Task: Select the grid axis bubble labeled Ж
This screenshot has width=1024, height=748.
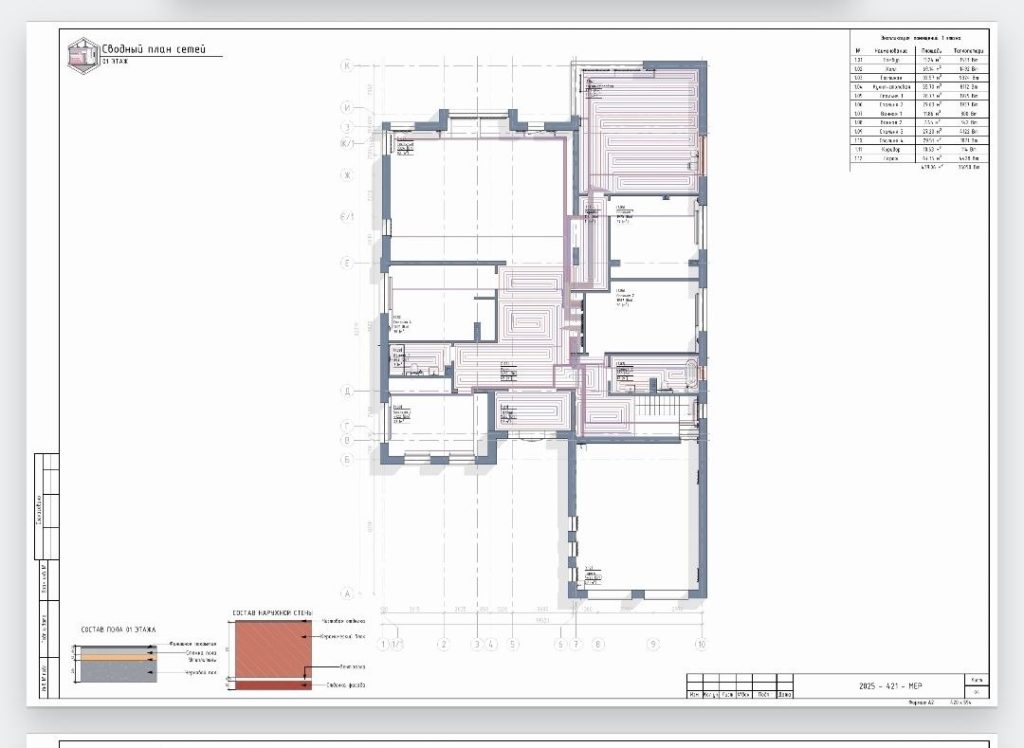Action: (x=347, y=174)
